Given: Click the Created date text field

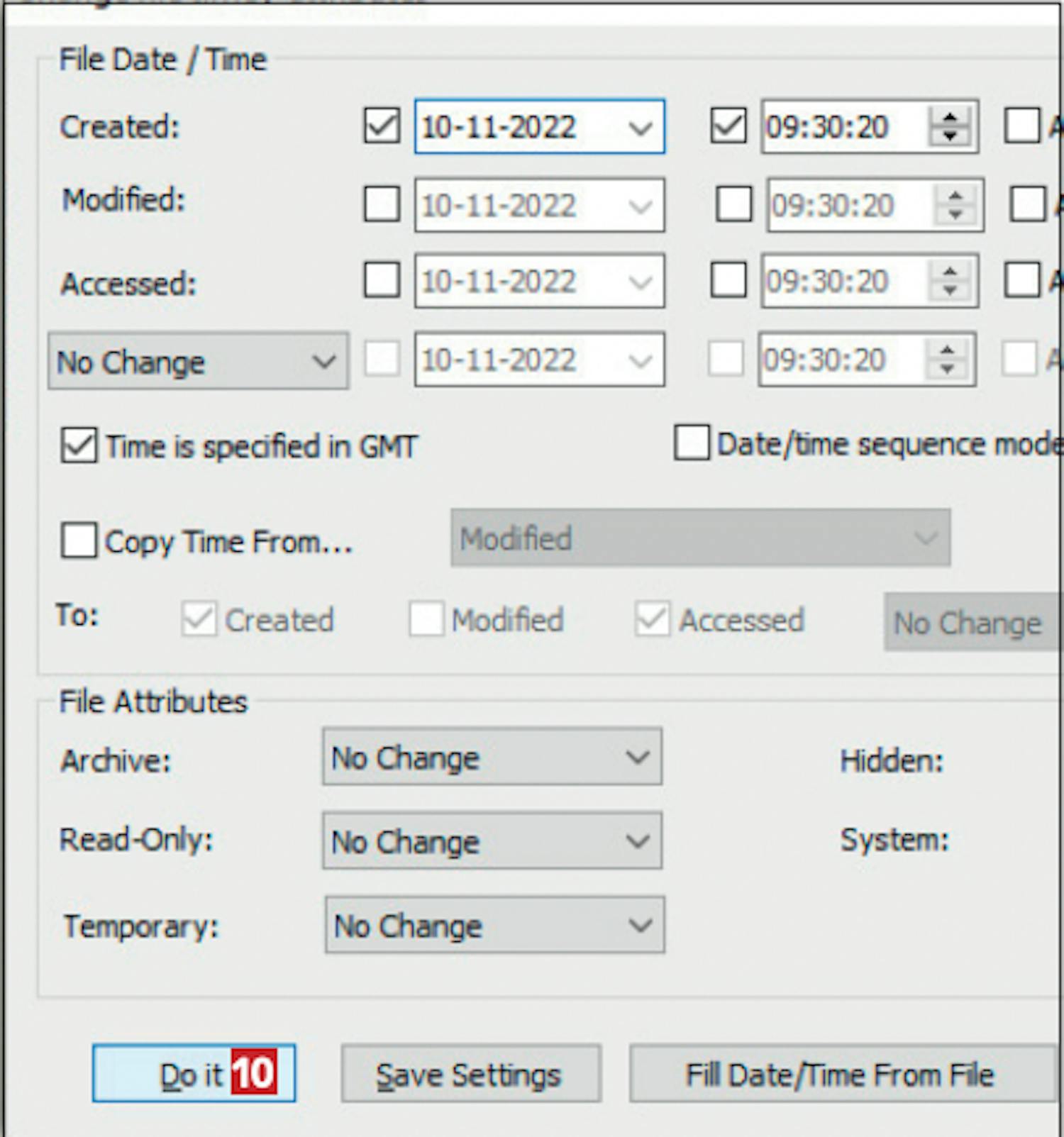Looking at the screenshot, I should (518, 127).
